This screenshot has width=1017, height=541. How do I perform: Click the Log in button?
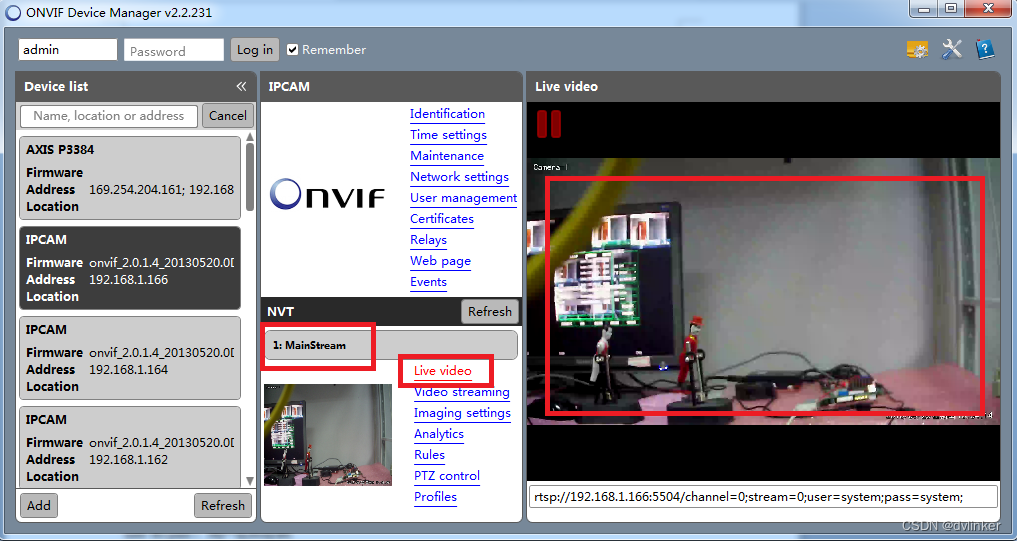255,50
